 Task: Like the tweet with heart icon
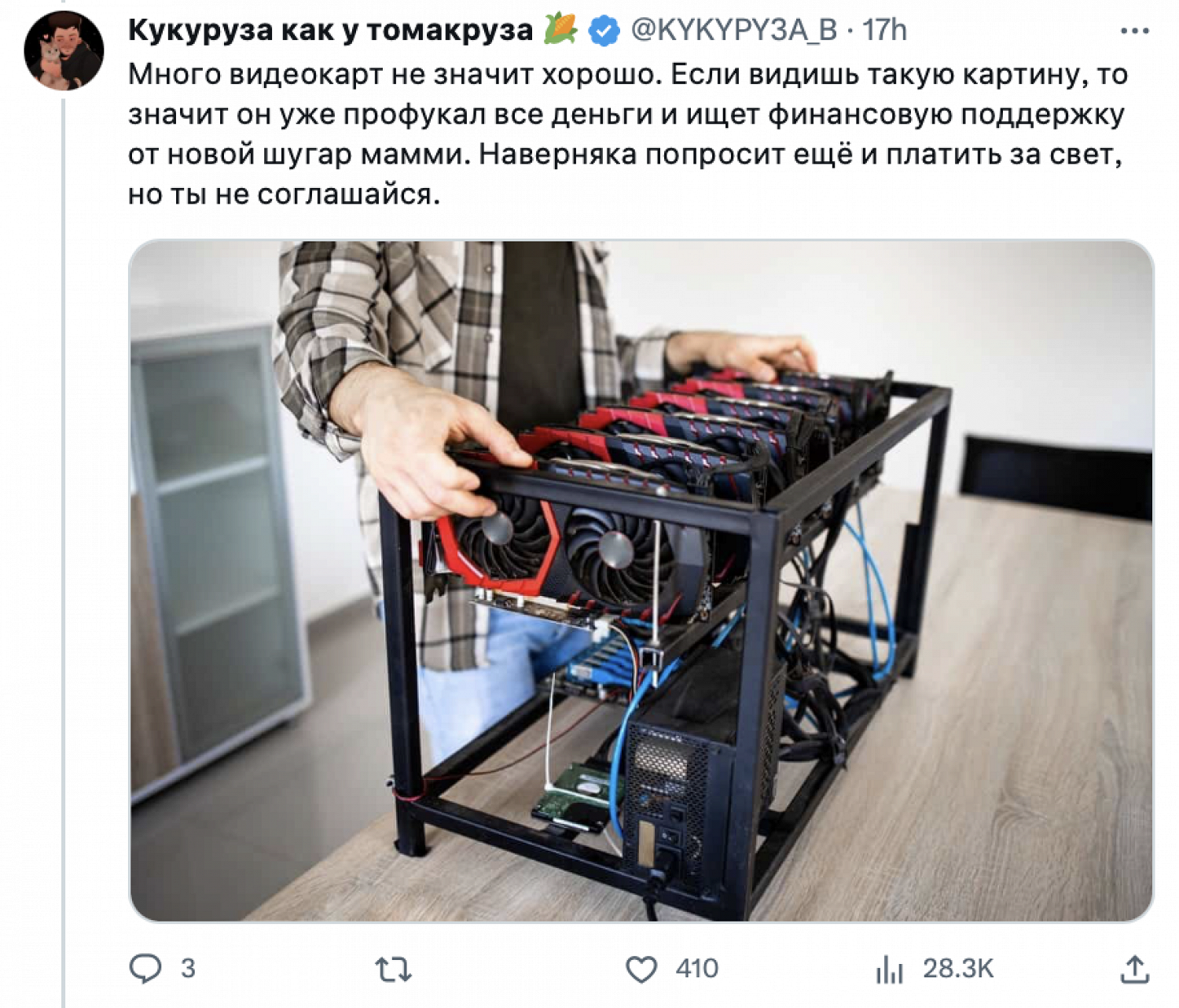641,969
